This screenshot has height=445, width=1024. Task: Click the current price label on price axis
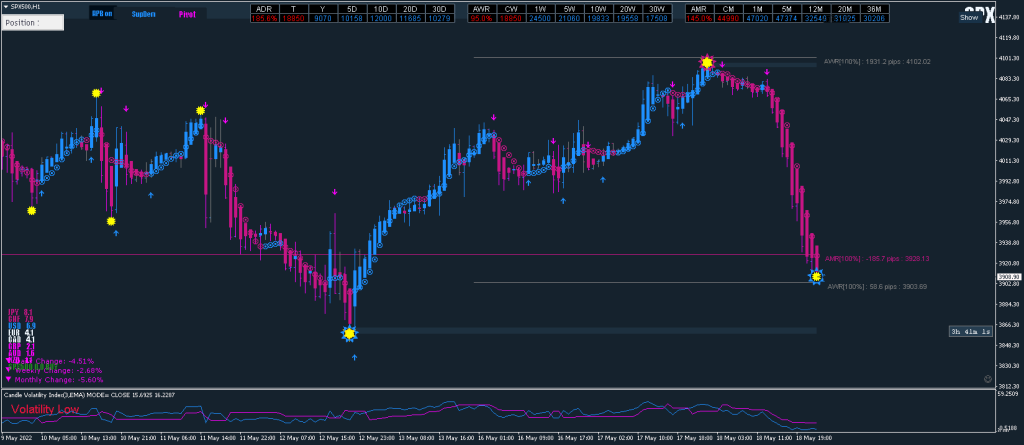[x=1008, y=277]
